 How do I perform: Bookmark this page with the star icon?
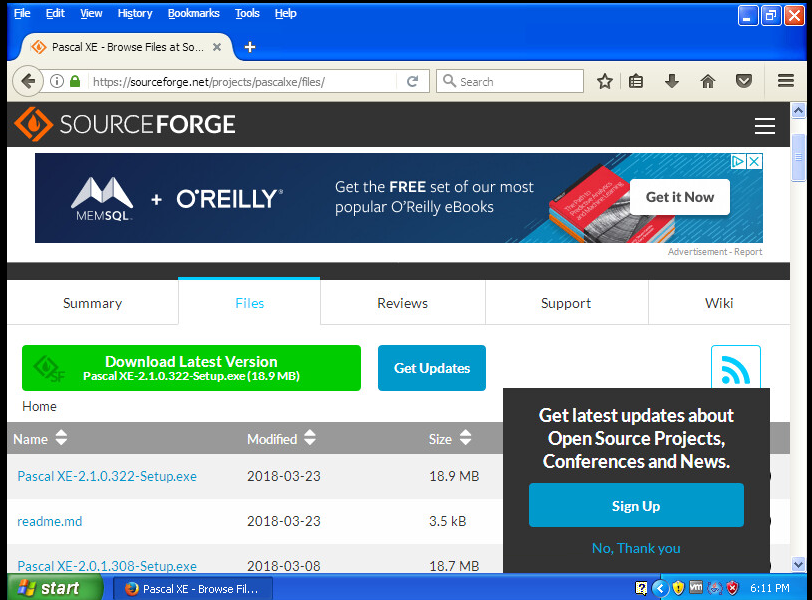(x=604, y=81)
